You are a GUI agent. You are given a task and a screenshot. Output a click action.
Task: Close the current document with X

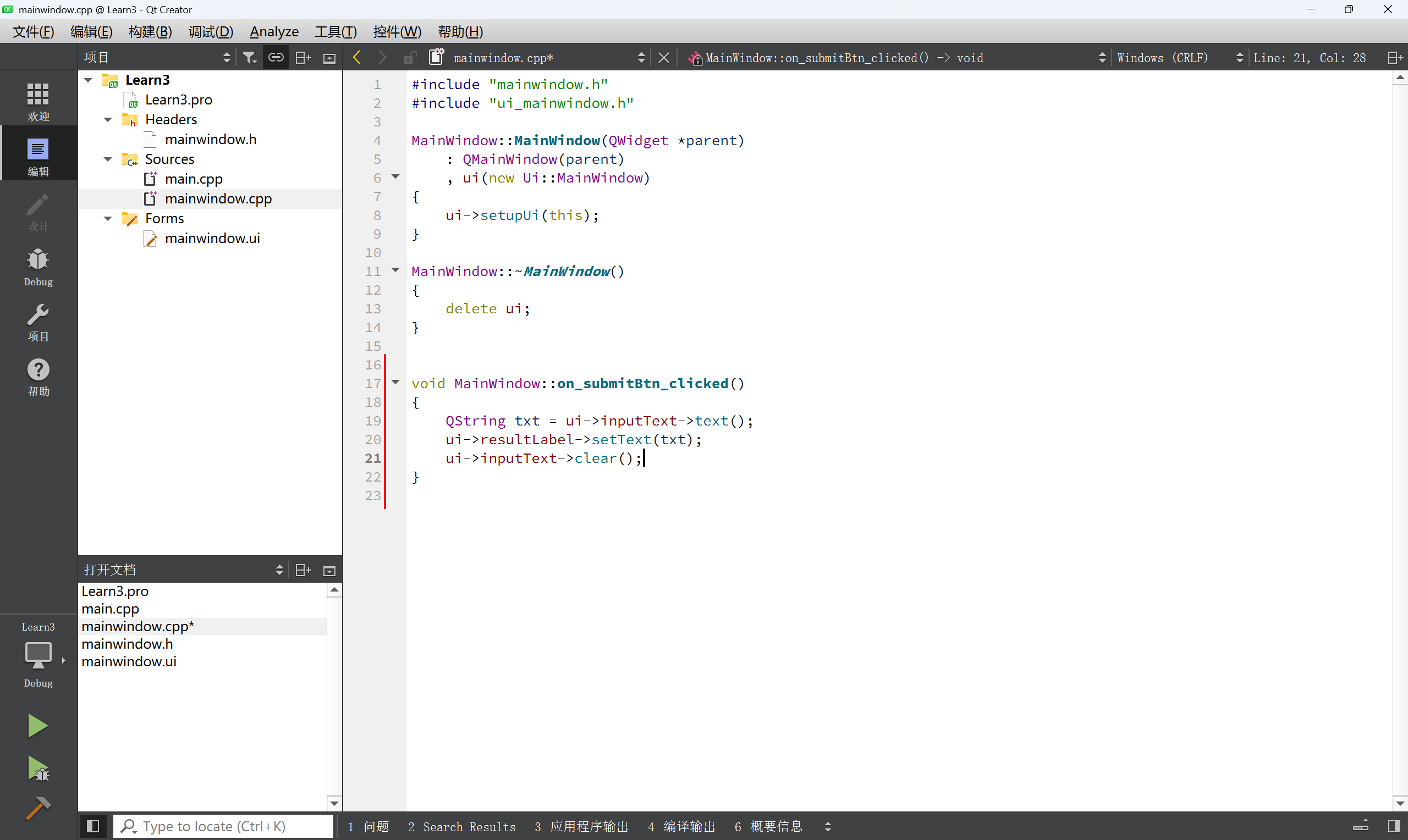pos(664,58)
